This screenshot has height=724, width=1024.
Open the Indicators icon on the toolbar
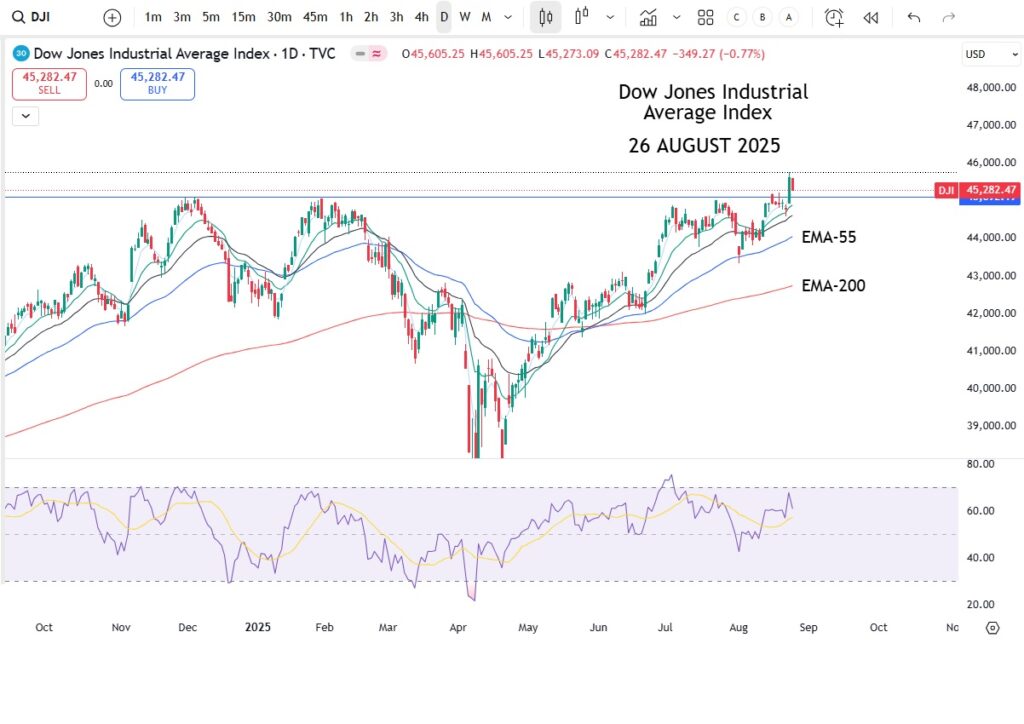pos(648,17)
